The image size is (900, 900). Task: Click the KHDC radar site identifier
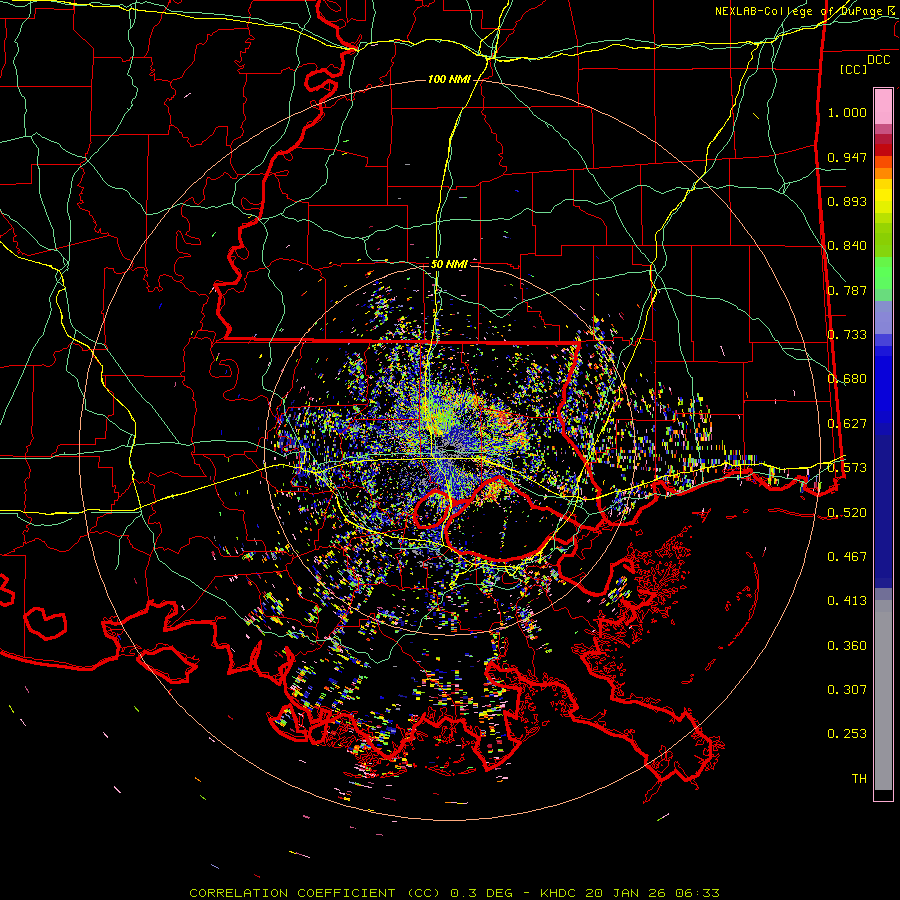559,893
